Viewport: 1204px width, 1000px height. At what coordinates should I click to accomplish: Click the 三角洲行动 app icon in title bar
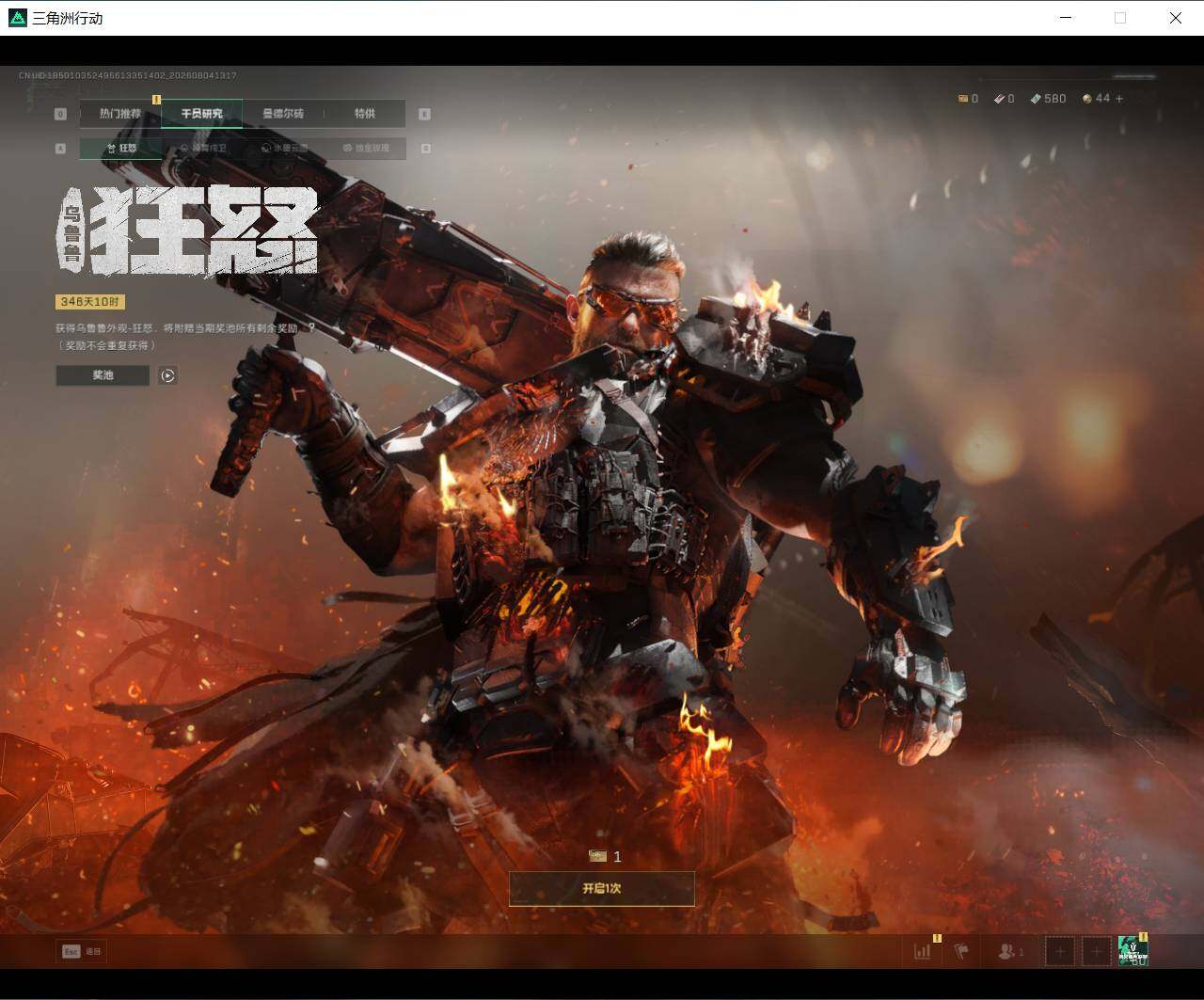point(18,18)
